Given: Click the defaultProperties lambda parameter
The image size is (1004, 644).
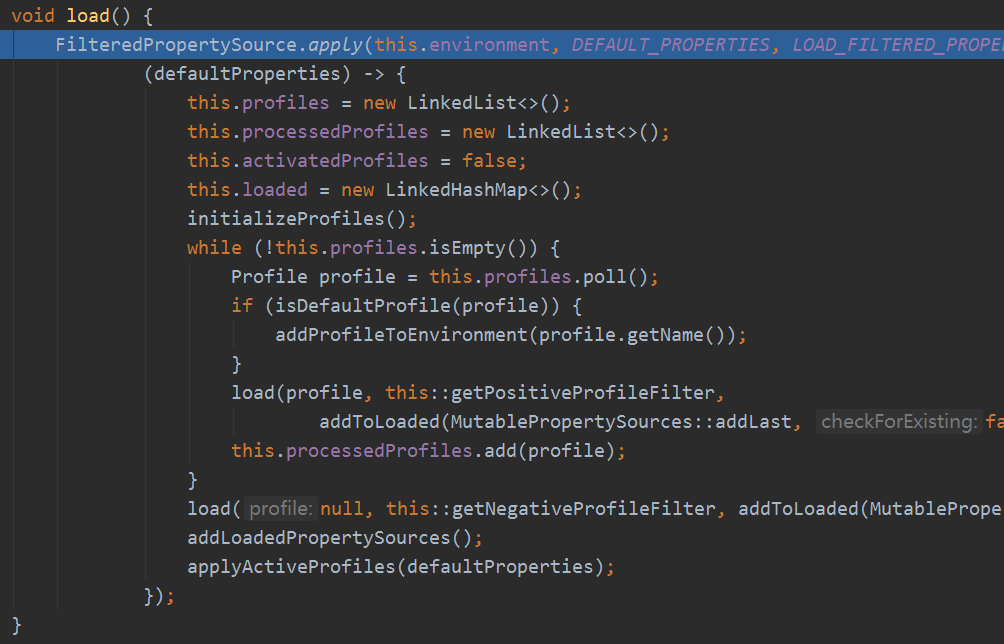Looking at the screenshot, I should [x=247, y=74].
